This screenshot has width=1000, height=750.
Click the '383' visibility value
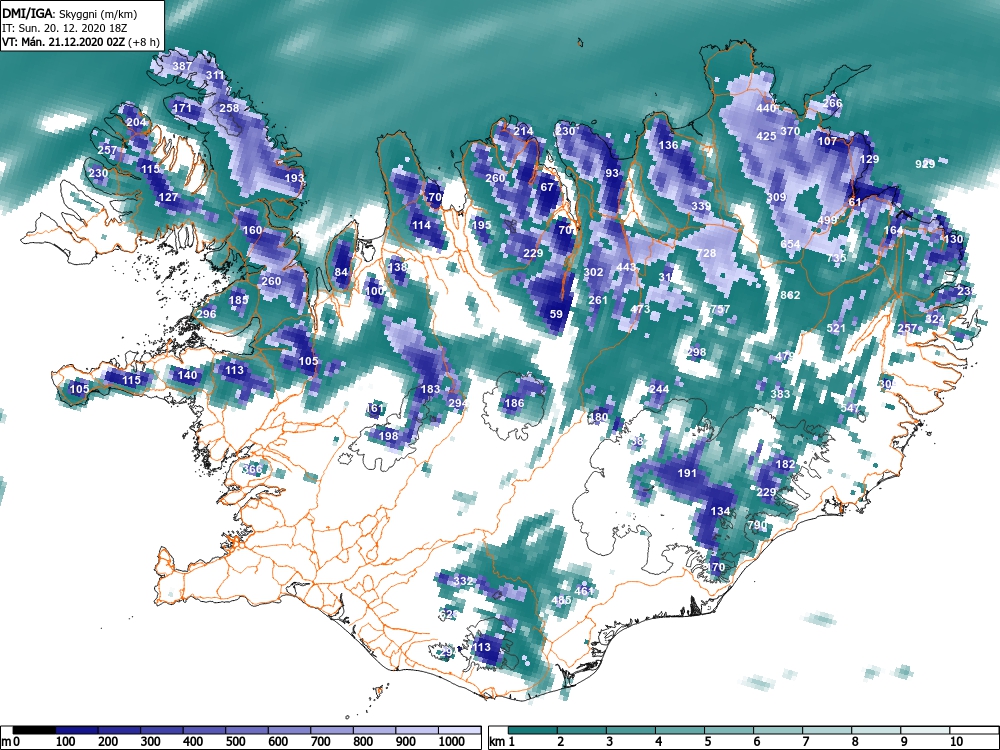click(780, 393)
